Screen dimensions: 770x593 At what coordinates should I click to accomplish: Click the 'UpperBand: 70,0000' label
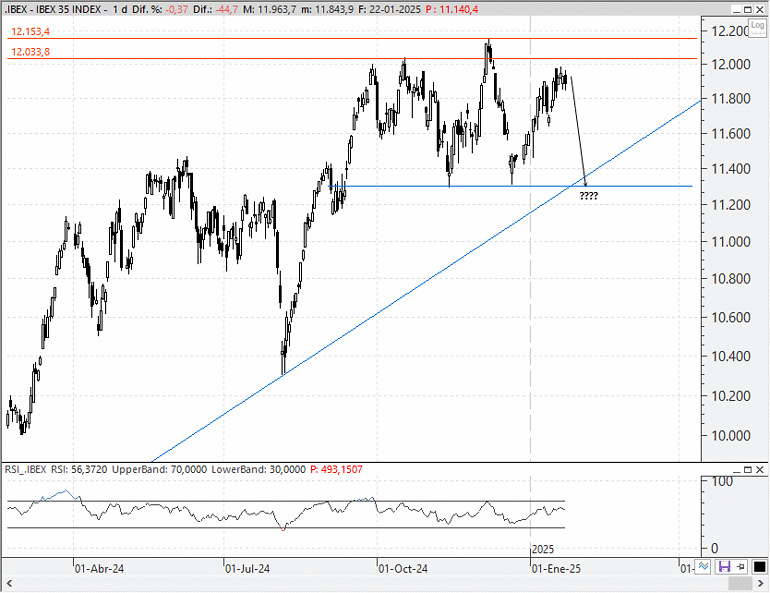click(160, 469)
